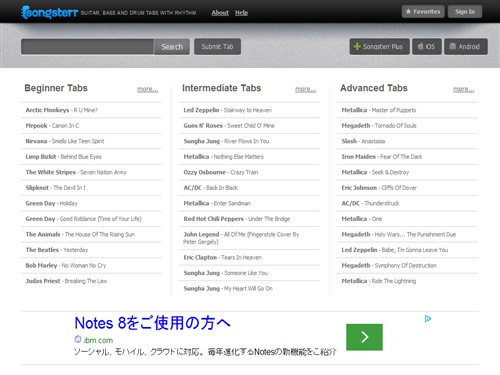This screenshot has height=375, width=500.
Task: Expand more Beginner Tabs
Action: (x=148, y=89)
